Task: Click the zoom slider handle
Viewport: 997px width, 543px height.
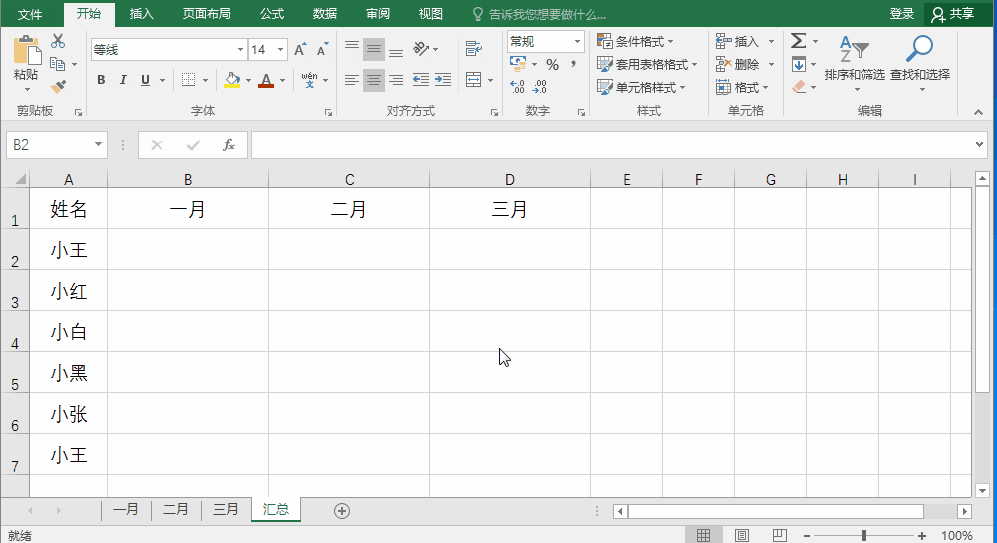Action: click(864, 536)
